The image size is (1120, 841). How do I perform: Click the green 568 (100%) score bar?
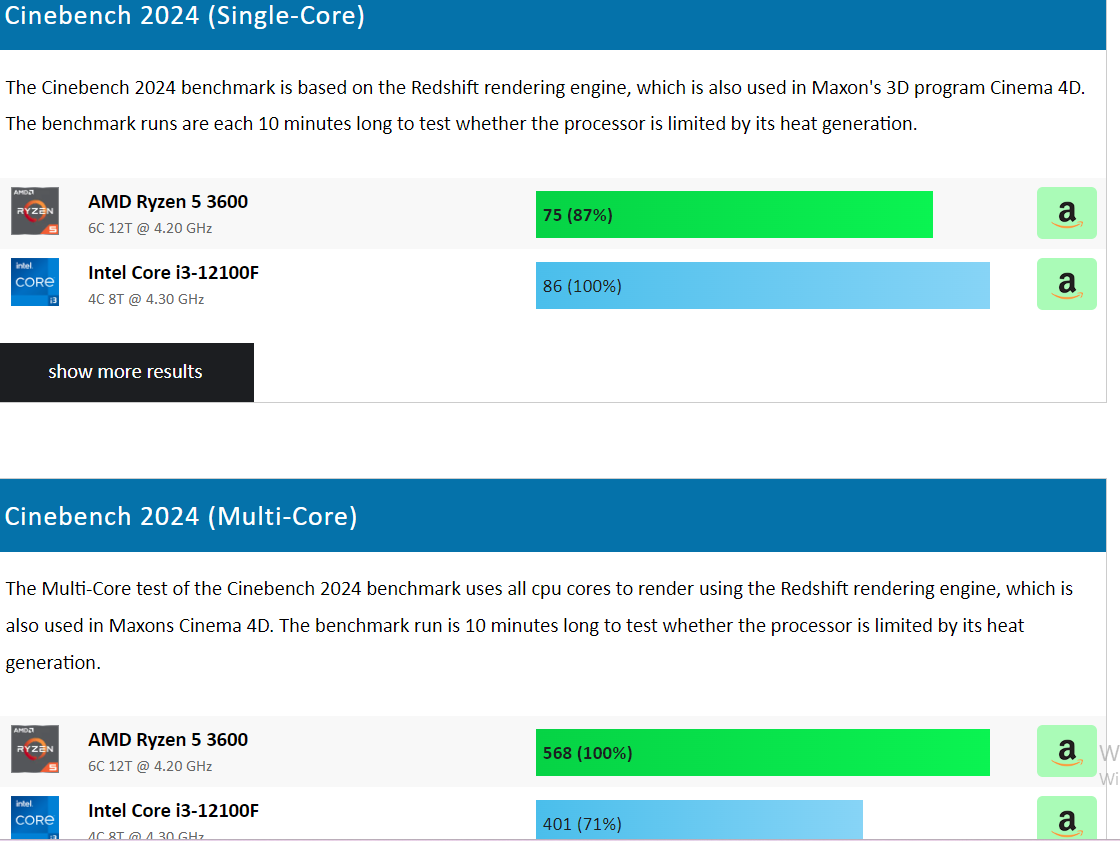pyautogui.click(x=762, y=753)
